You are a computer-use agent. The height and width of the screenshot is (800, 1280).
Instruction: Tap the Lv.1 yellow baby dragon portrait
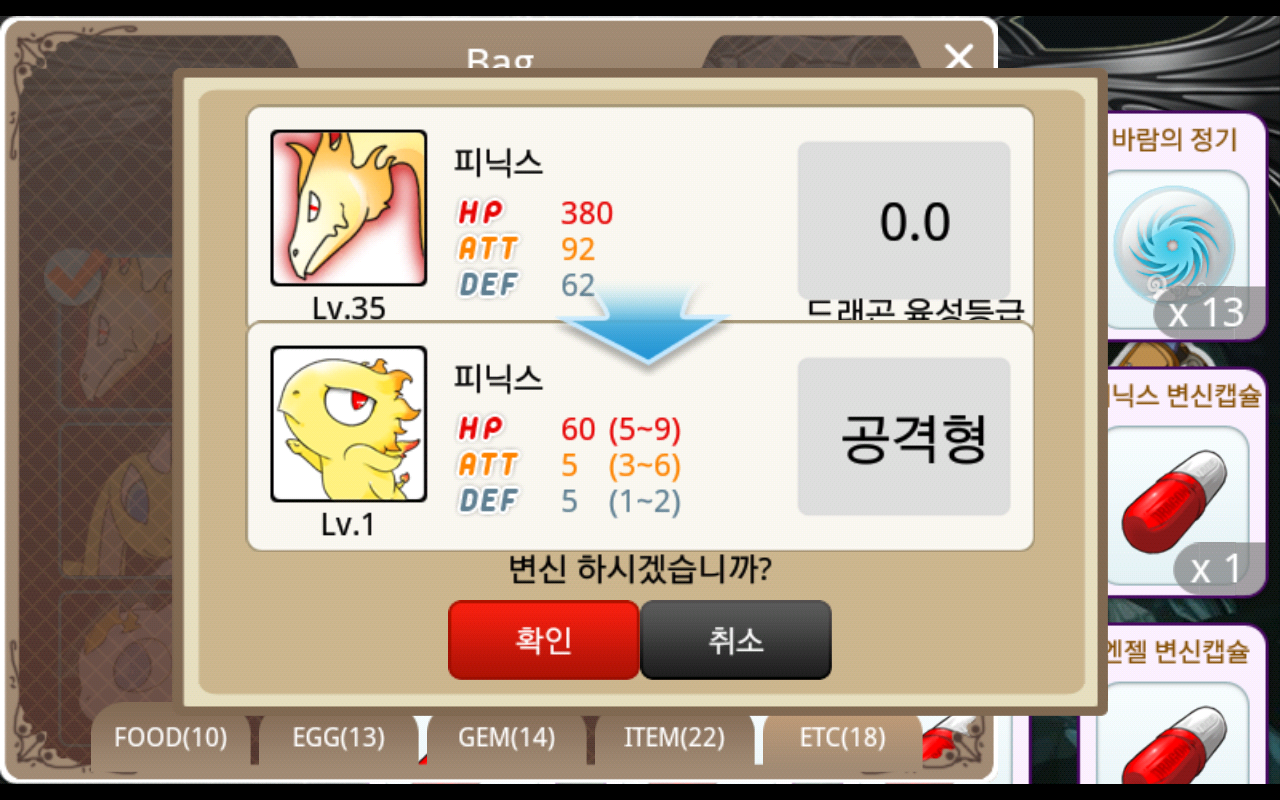pos(349,424)
